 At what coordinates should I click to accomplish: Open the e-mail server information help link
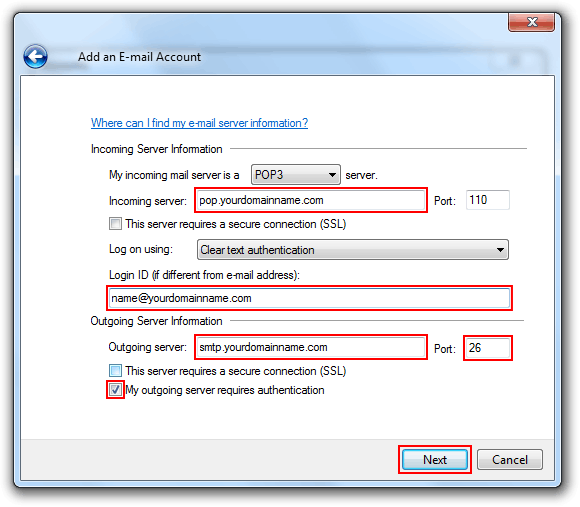pyautogui.click(x=199, y=123)
